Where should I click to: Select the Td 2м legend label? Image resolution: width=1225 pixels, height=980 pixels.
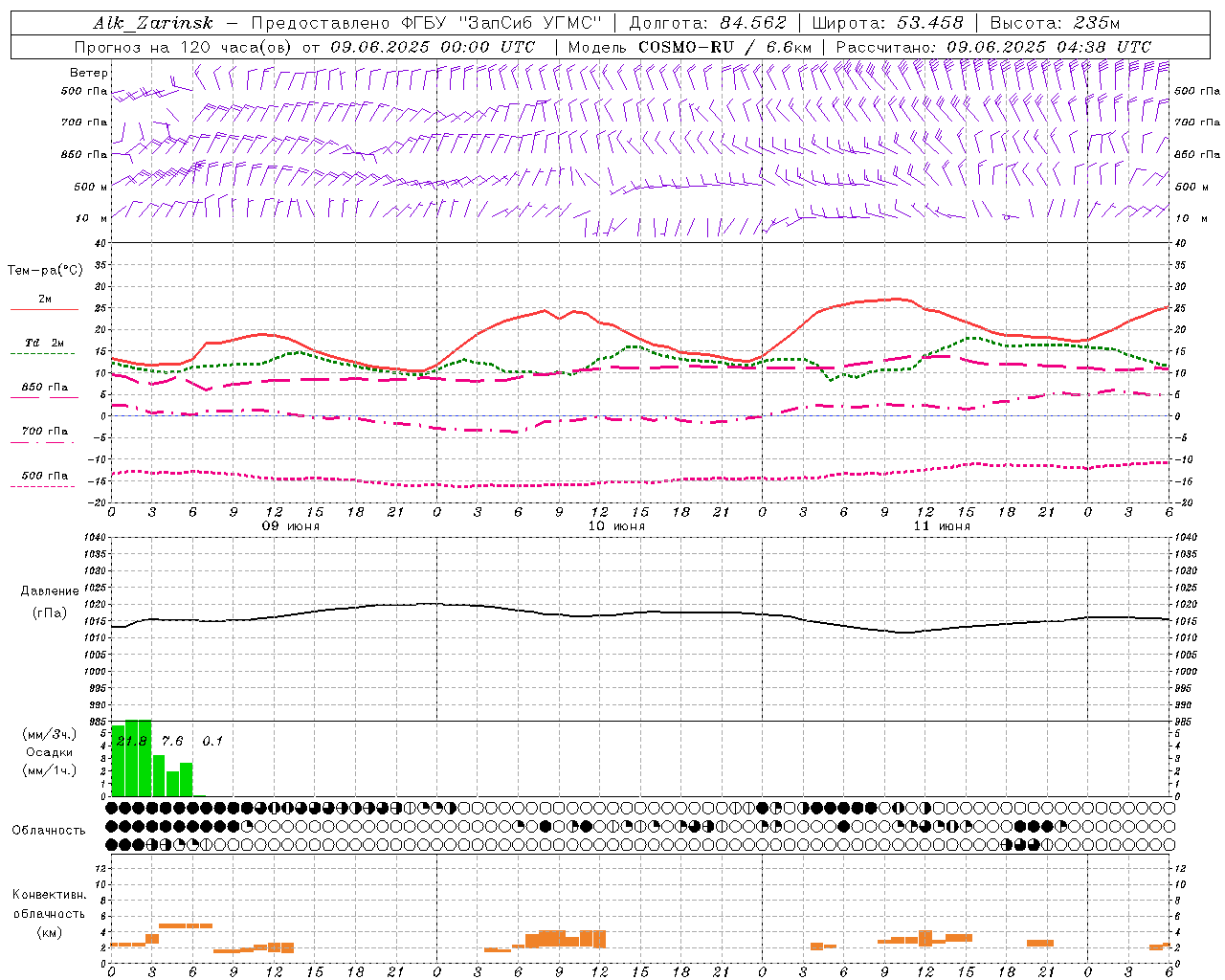(x=44, y=343)
